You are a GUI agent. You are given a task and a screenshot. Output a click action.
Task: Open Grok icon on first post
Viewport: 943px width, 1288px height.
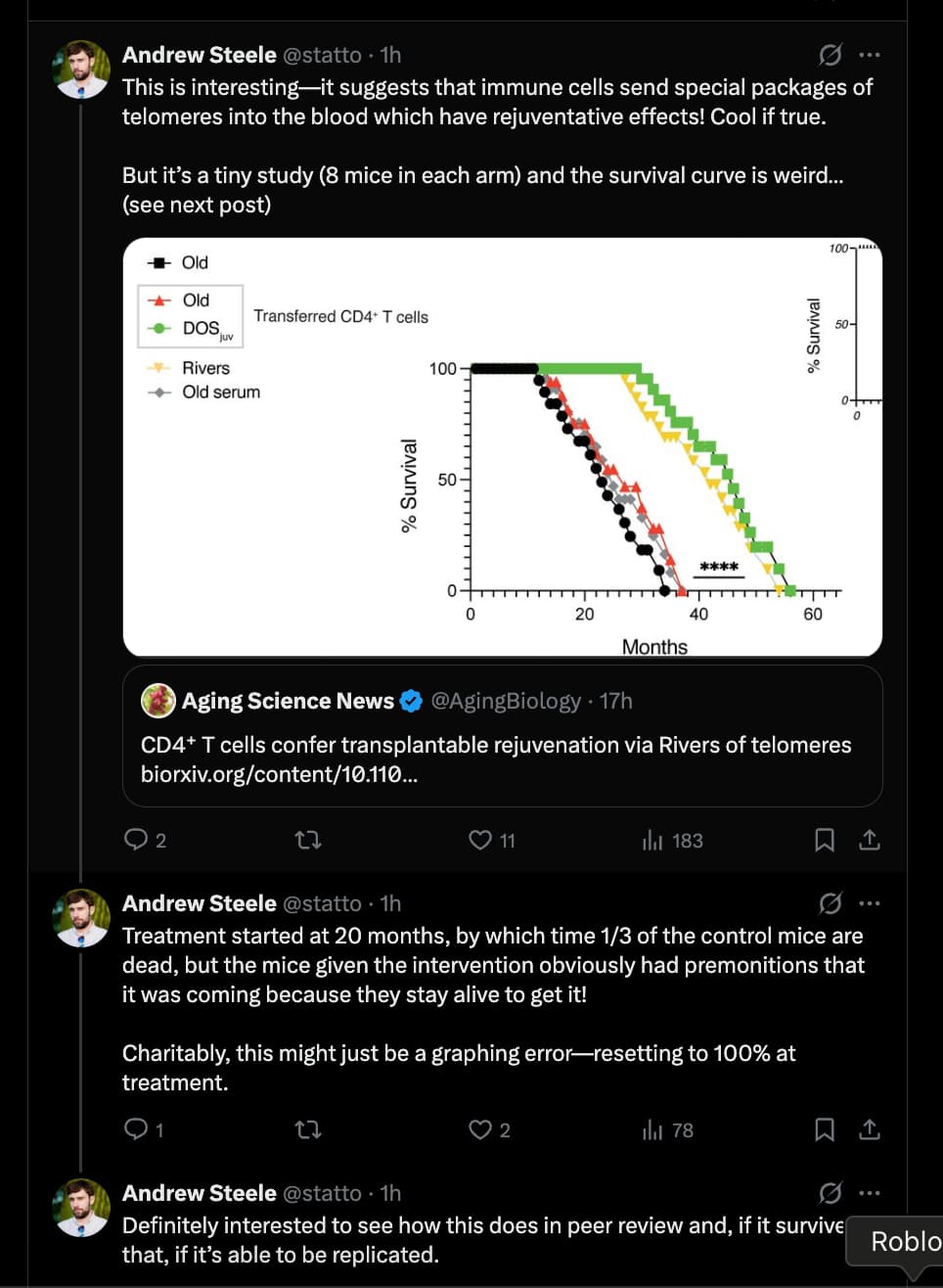pos(830,55)
